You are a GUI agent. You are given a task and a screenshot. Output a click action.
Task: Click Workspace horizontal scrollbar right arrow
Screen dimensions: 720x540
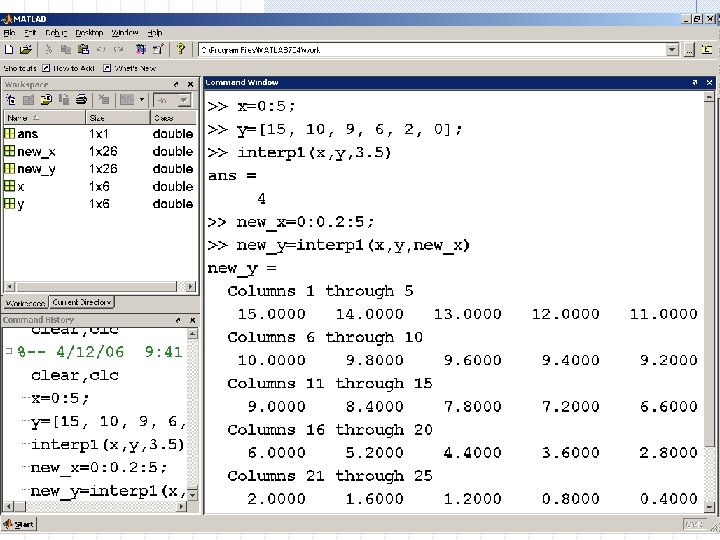click(x=191, y=287)
